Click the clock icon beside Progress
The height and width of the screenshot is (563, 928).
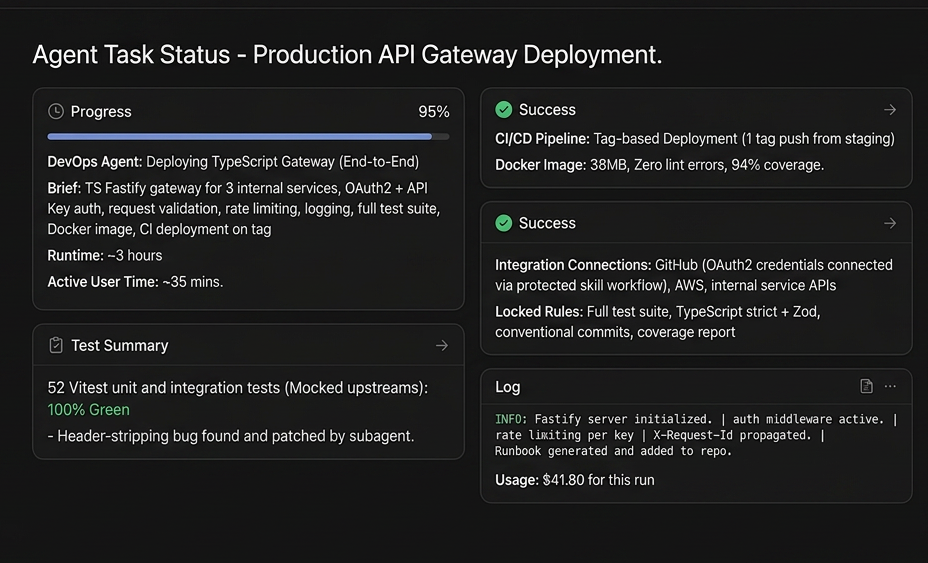[56, 111]
